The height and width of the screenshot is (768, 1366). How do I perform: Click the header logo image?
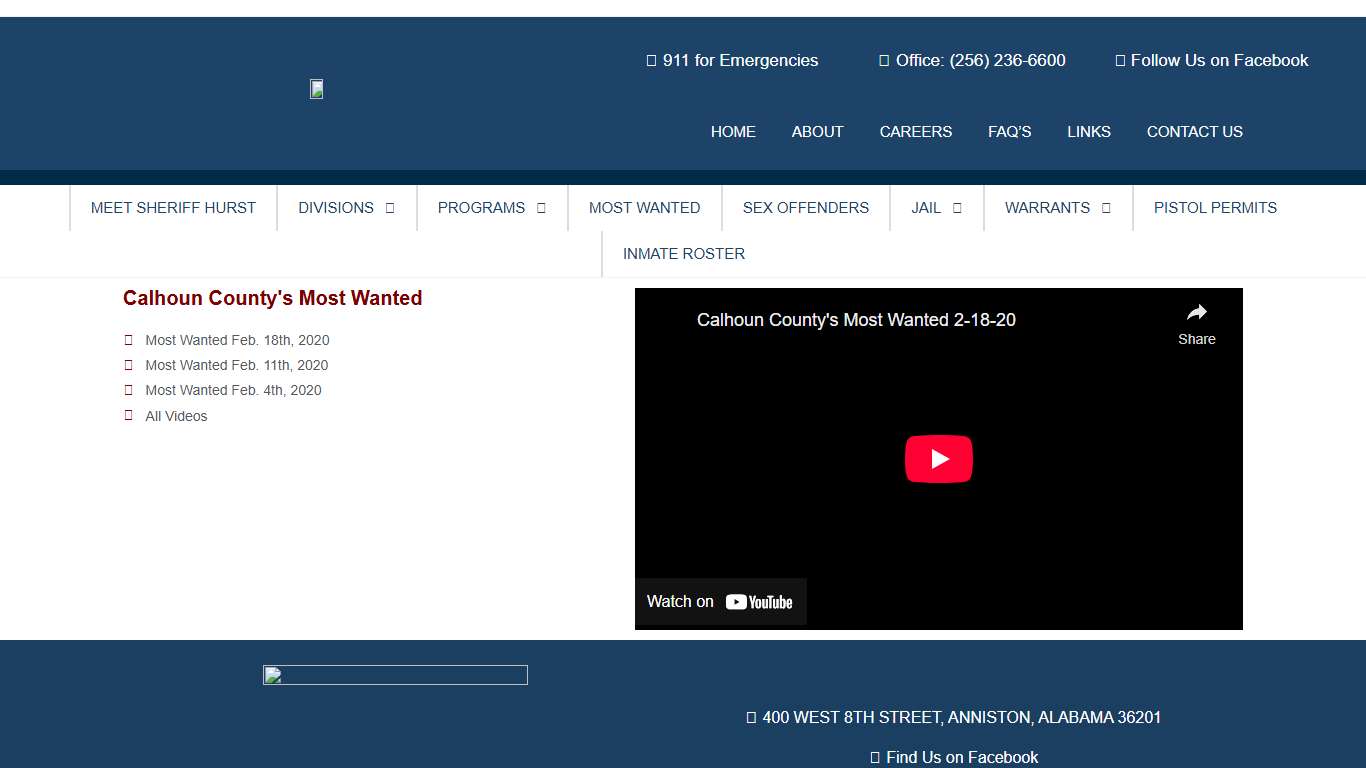[x=316, y=89]
